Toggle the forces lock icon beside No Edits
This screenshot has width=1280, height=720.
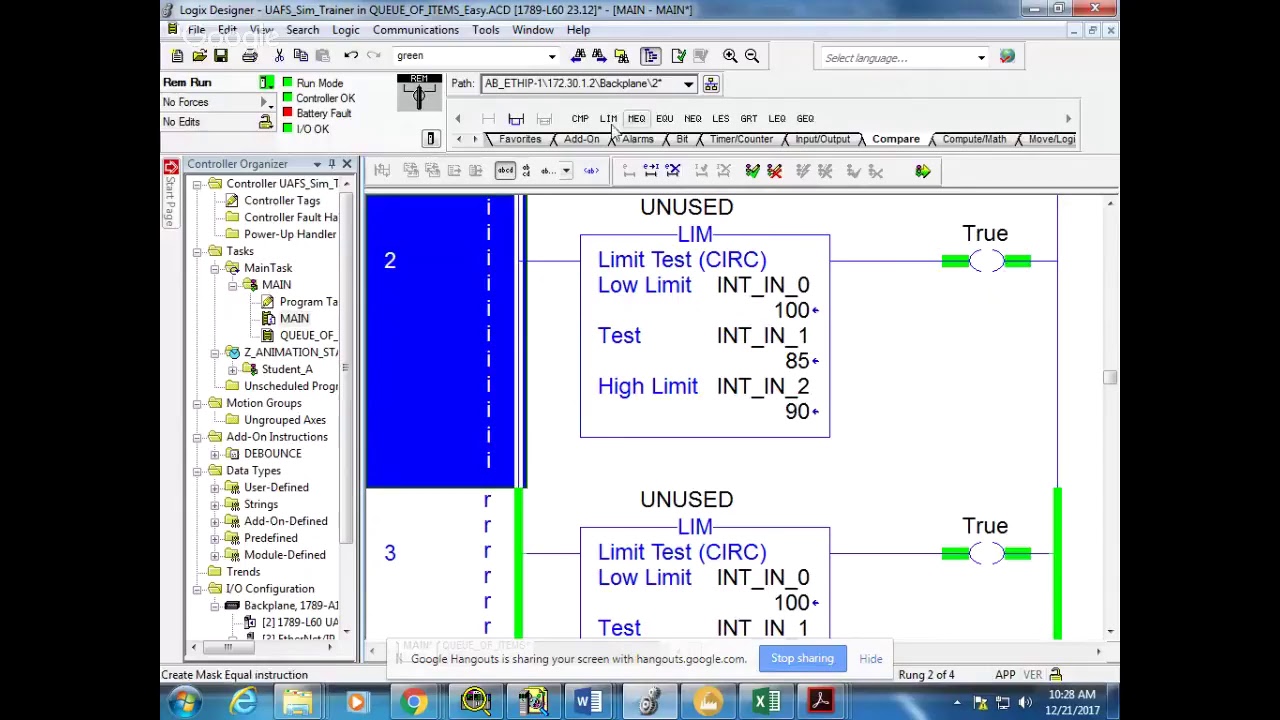coord(265,121)
